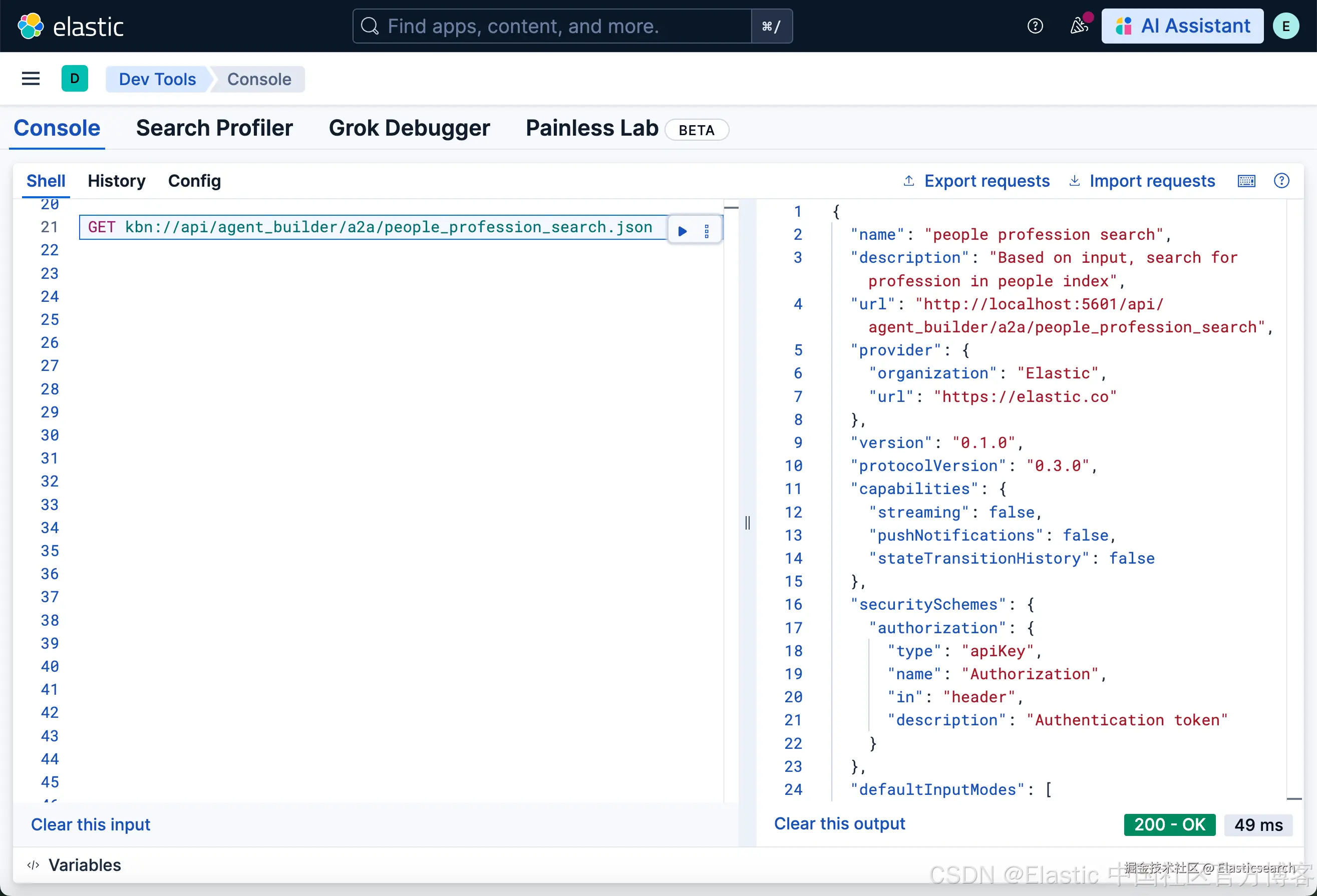
Task: Click the keyboard shortcuts icon
Action: [1246, 181]
